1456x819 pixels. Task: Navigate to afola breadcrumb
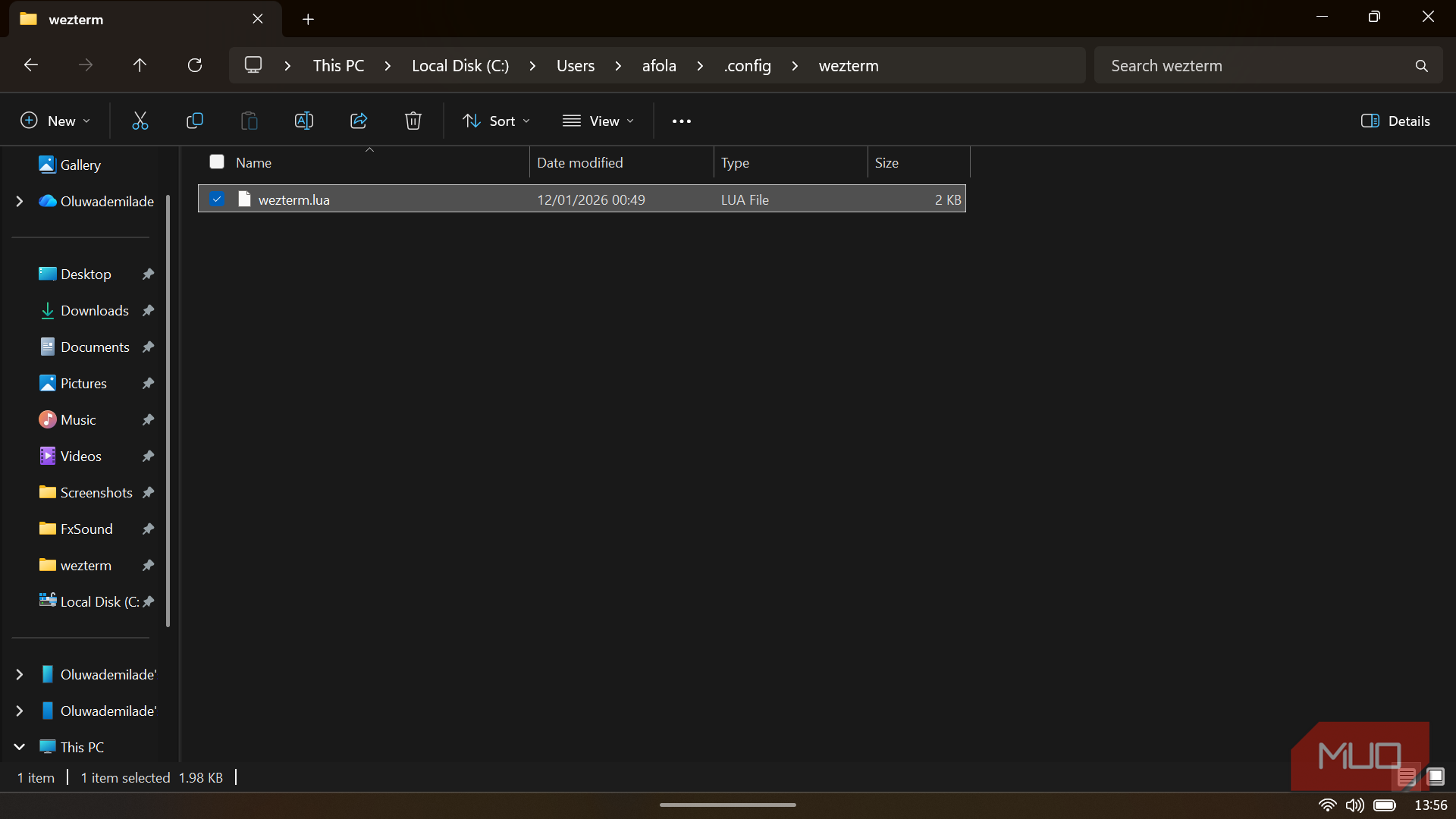click(659, 66)
